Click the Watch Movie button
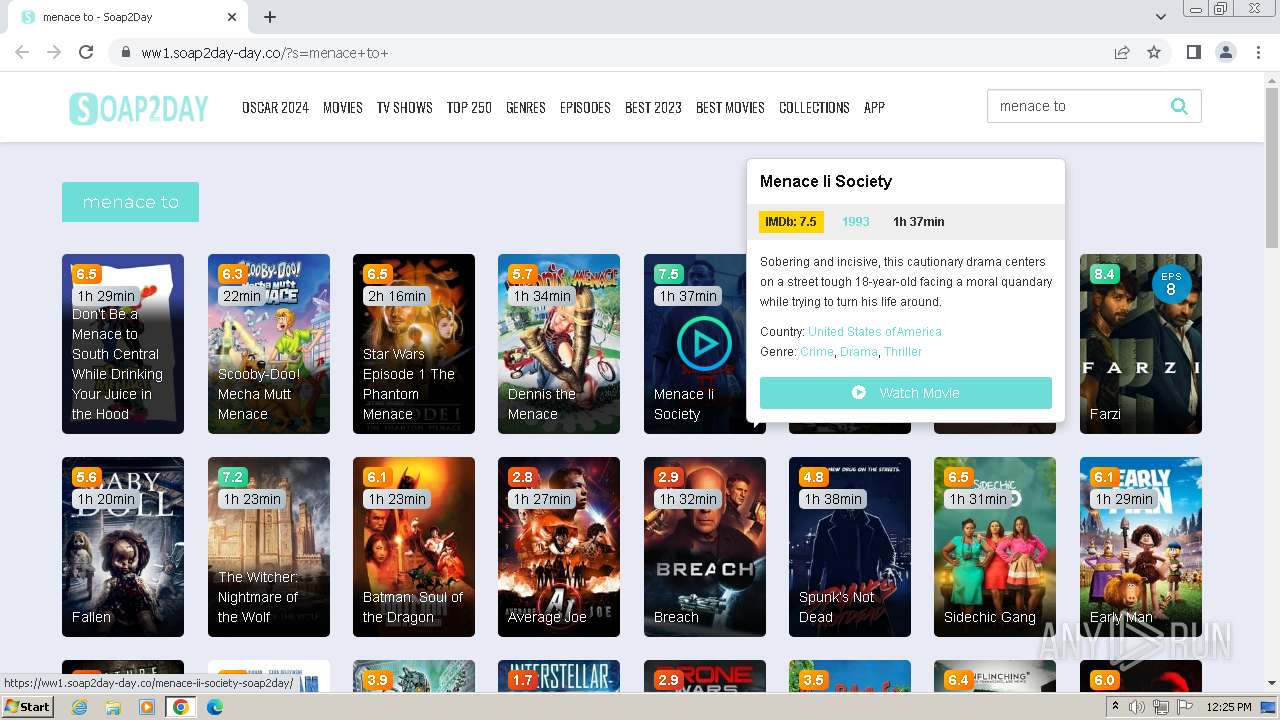This screenshot has width=1280, height=720. pos(906,393)
